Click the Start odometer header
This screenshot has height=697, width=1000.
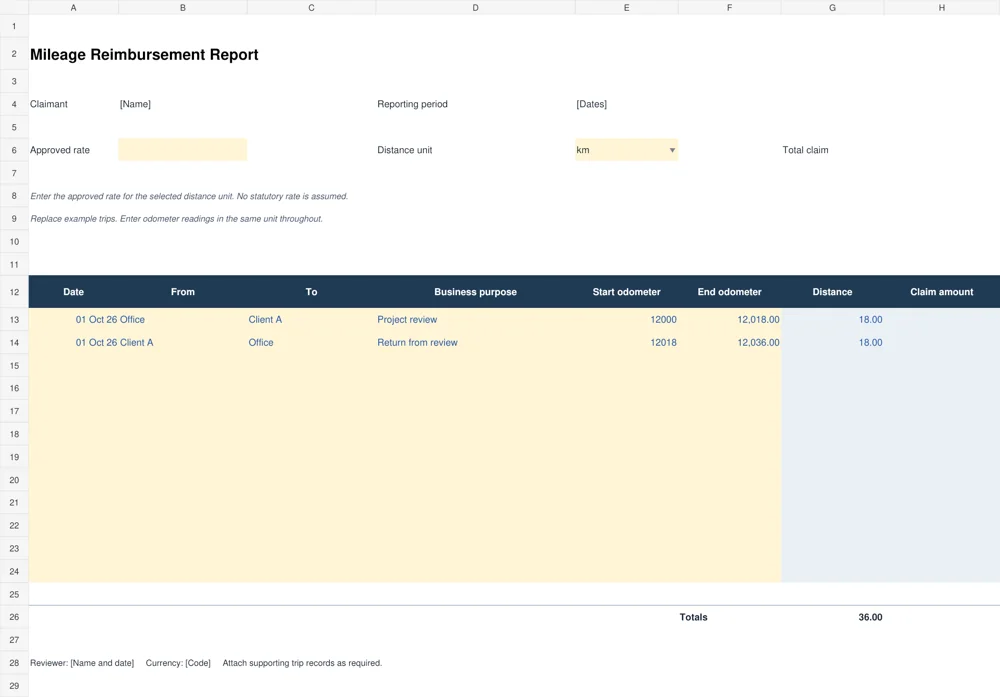[x=626, y=291]
